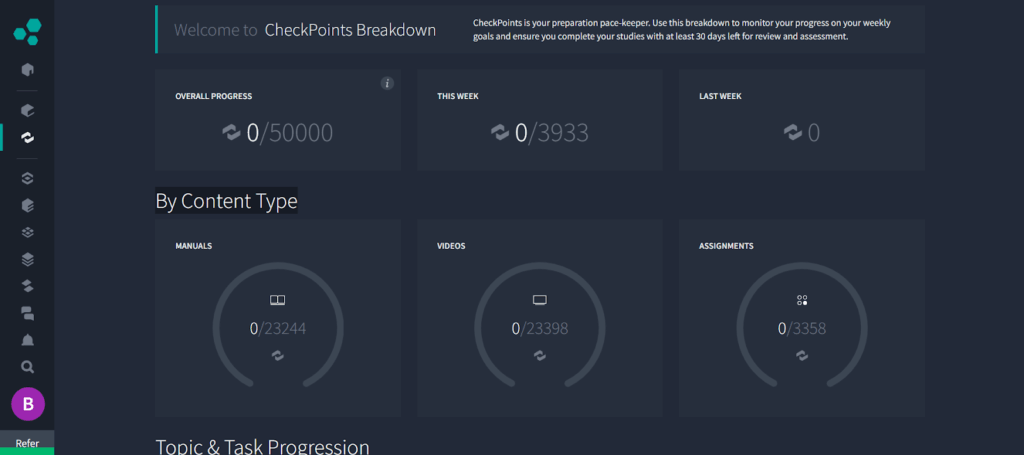Viewport: 1024px width, 455px height.
Task: Open the second sidebar cube icon, below the first divider
Action: pos(27,110)
